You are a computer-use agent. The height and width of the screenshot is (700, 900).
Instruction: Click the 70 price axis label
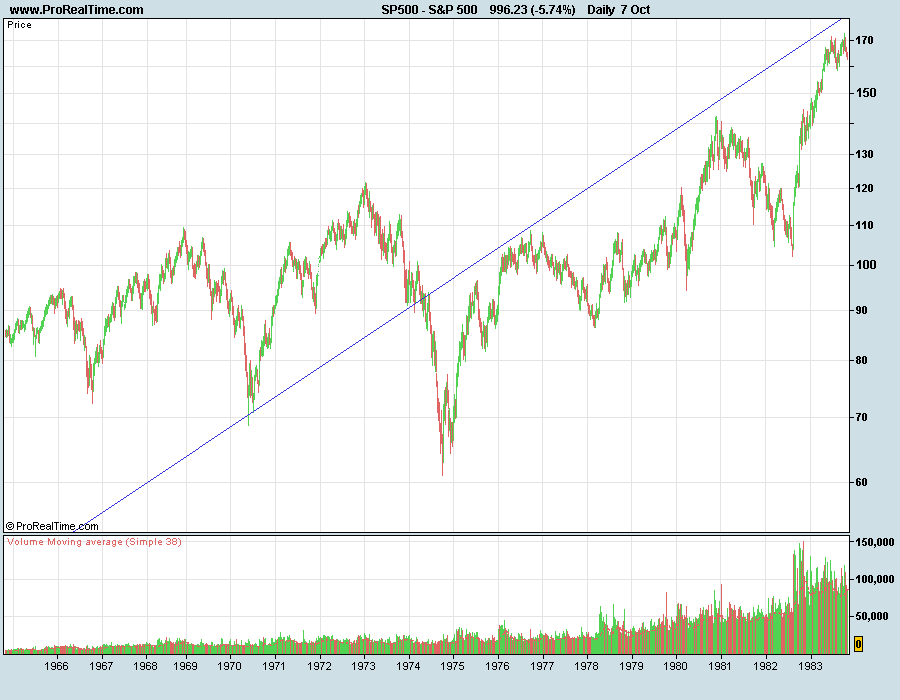coord(862,417)
